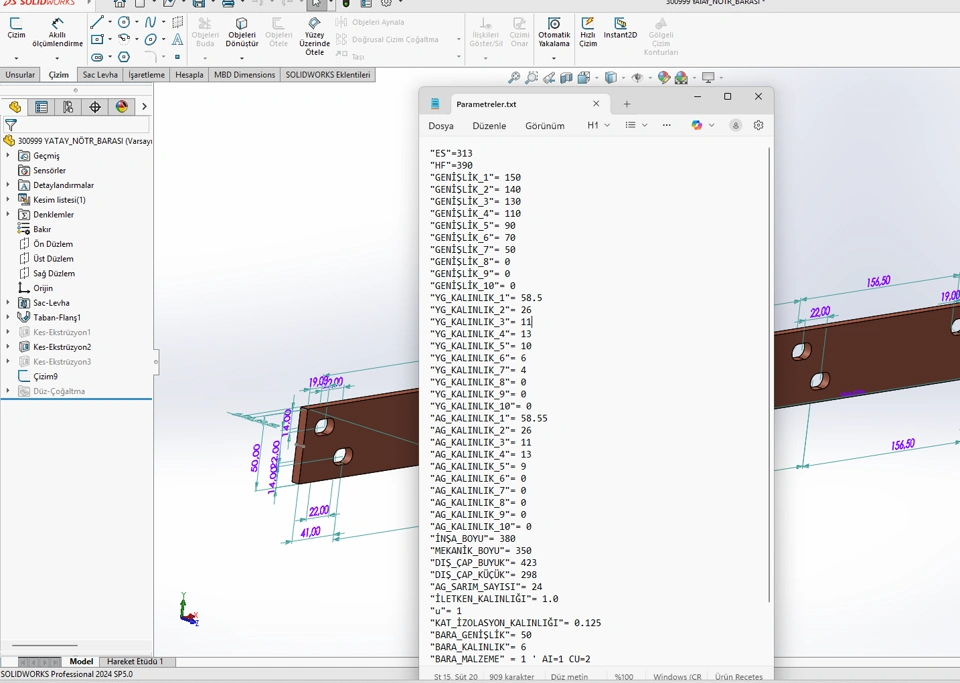Click the Zoom to Fit magnifier icon

tap(513, 78)
